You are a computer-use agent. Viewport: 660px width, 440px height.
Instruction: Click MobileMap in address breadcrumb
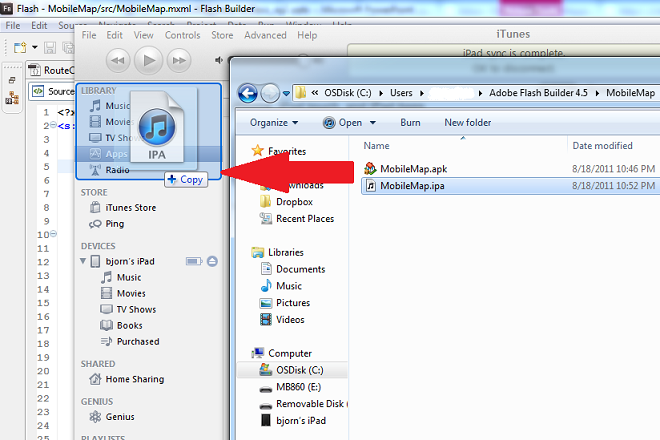pyautogui.click(x=630, y=93)
